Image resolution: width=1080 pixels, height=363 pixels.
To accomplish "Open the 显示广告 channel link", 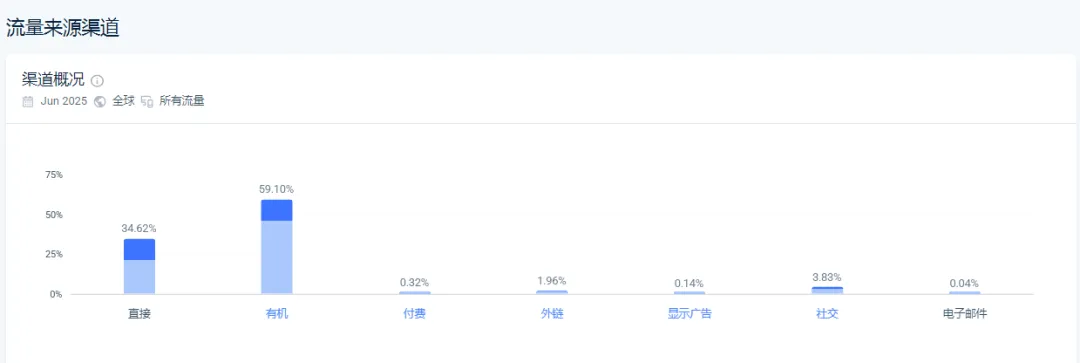I will (689, 314).
